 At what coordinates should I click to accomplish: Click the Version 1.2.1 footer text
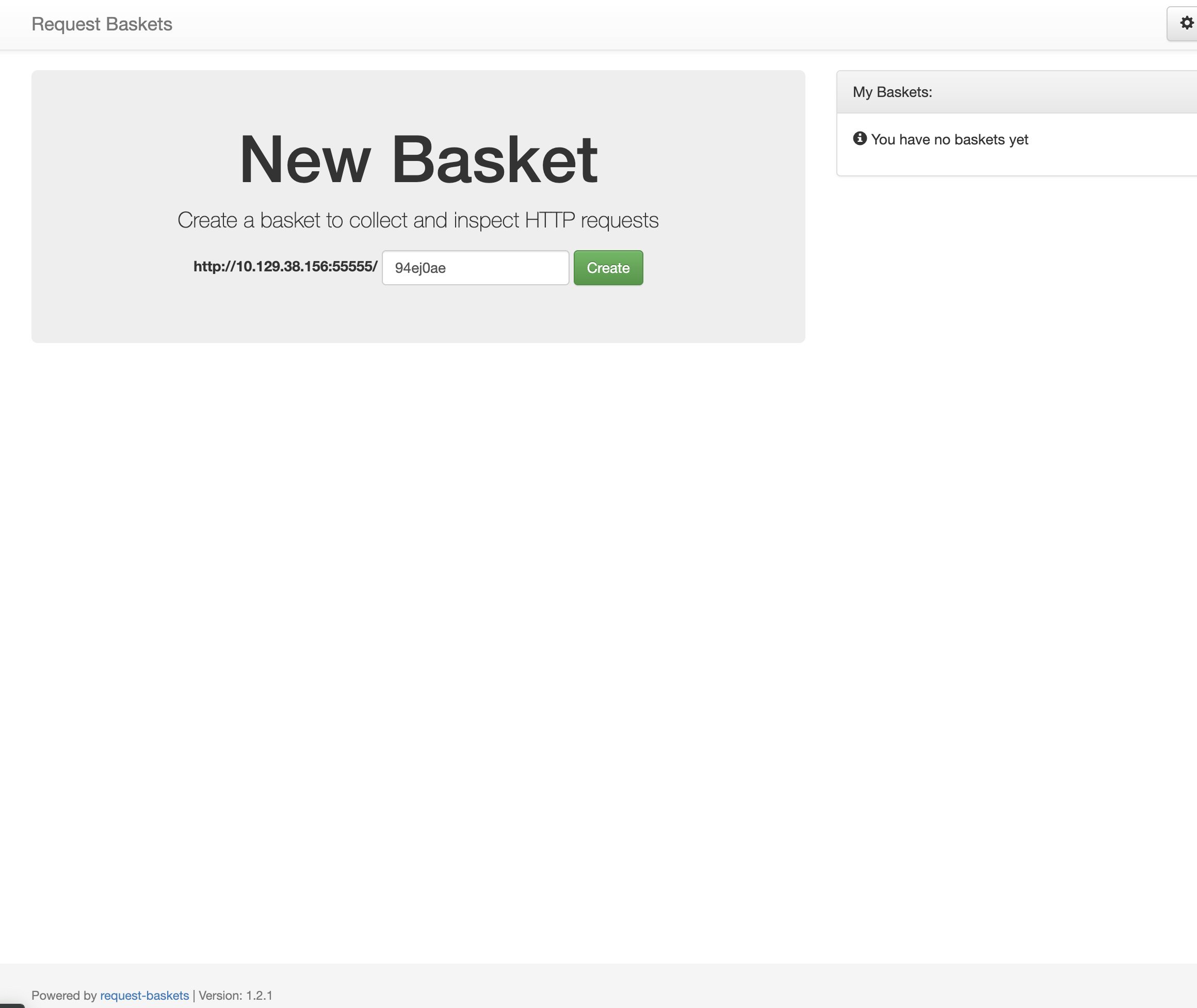click(235, 995)
